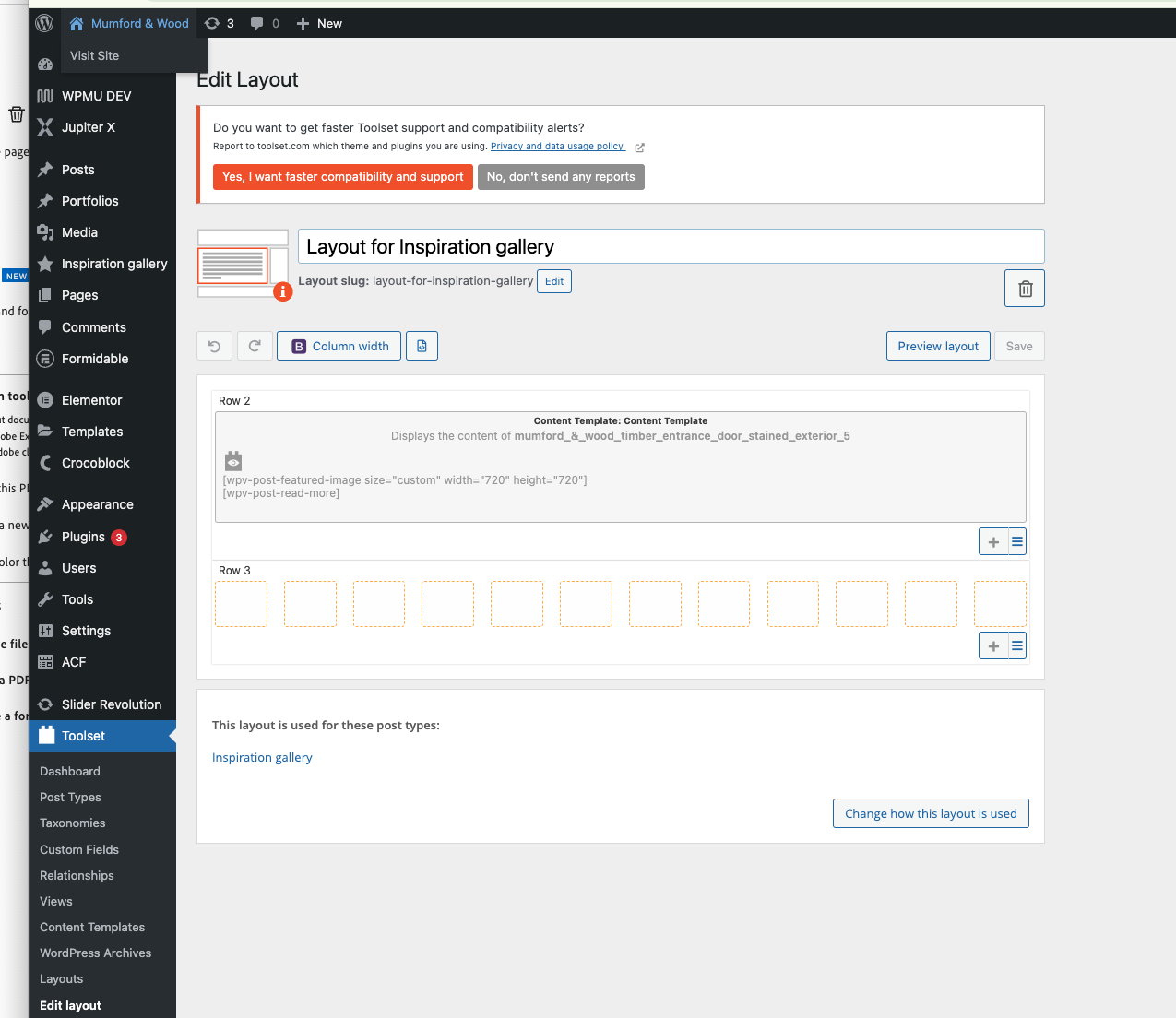Open Column width settings
Screen dimensions: 1176x1018
(x=339, y=347)
